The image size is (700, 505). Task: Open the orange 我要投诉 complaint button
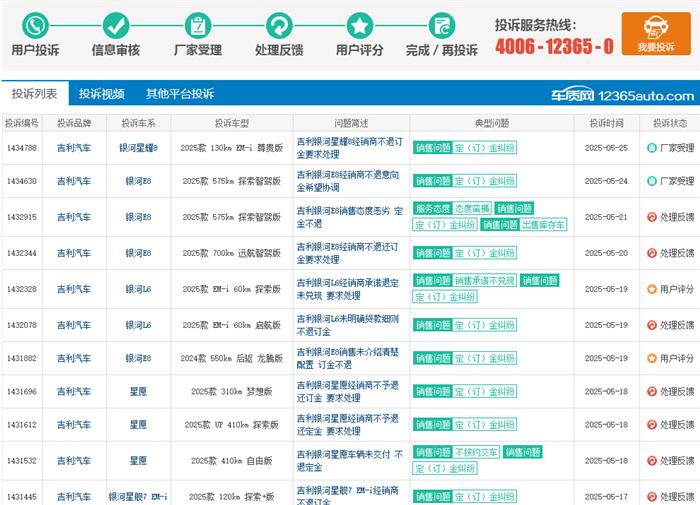tap(656, 33)
